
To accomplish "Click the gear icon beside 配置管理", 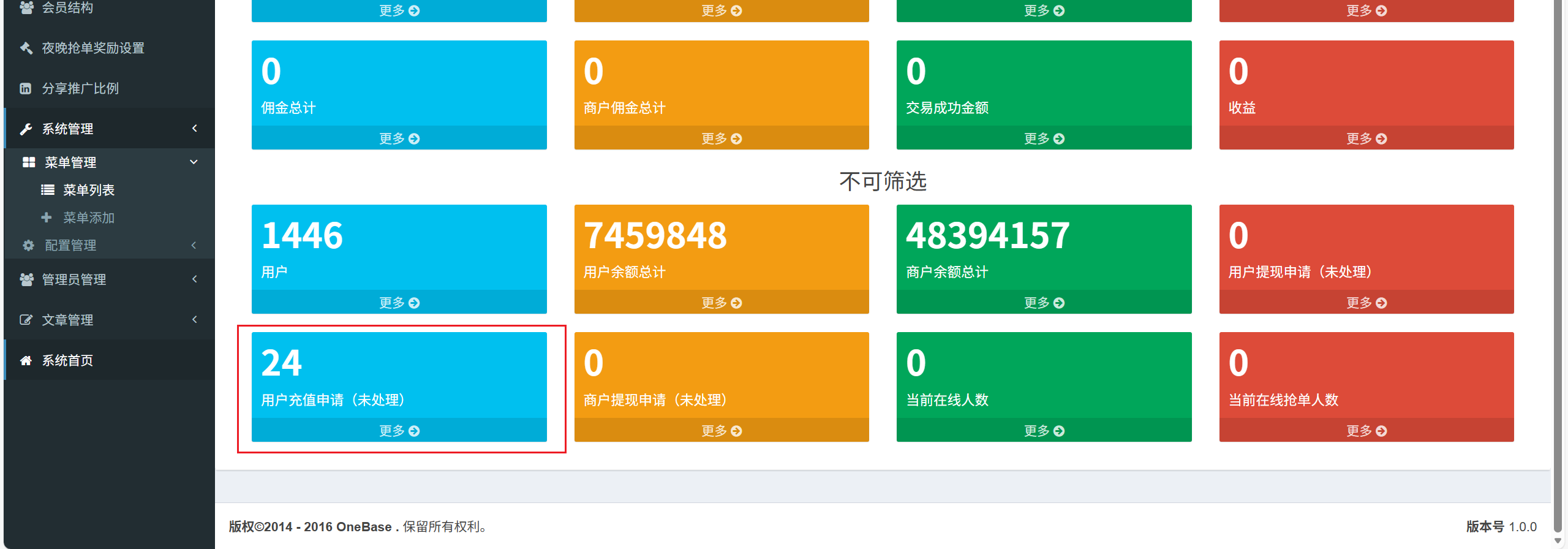I will 29,245.
